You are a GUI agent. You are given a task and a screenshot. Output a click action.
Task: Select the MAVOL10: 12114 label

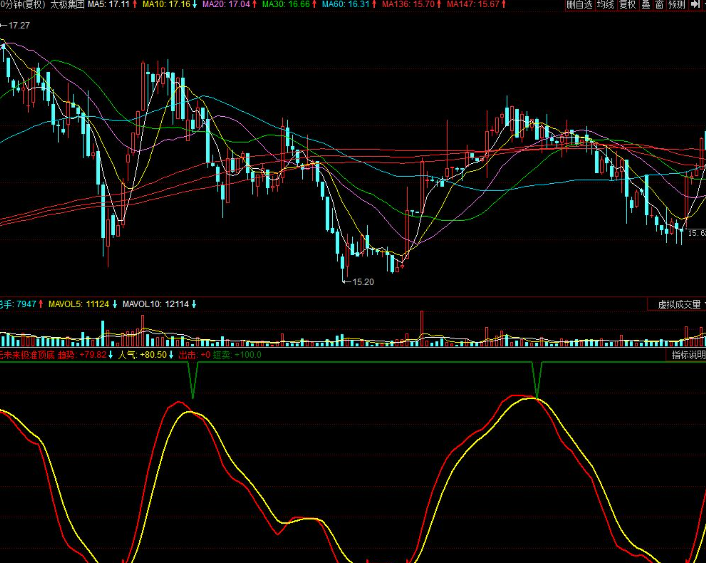point(156,304)
